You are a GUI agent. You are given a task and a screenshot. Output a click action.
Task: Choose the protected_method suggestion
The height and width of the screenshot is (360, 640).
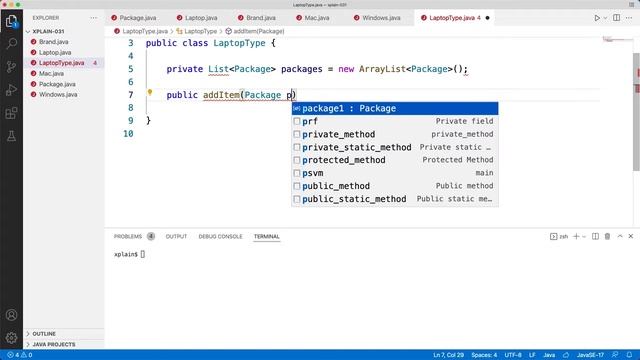395,160
